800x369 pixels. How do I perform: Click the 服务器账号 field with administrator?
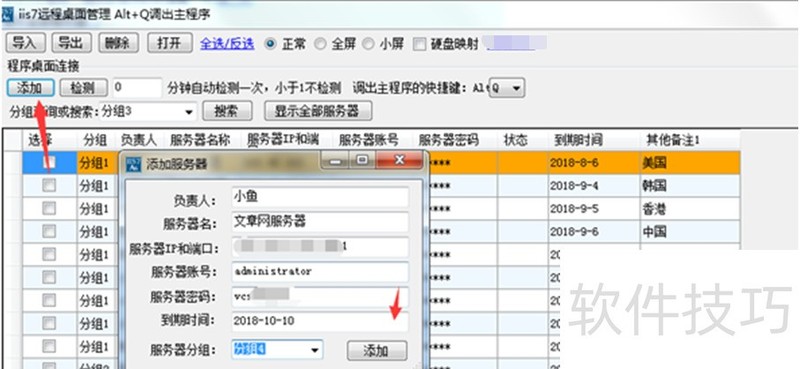click(x=320, y=272)
